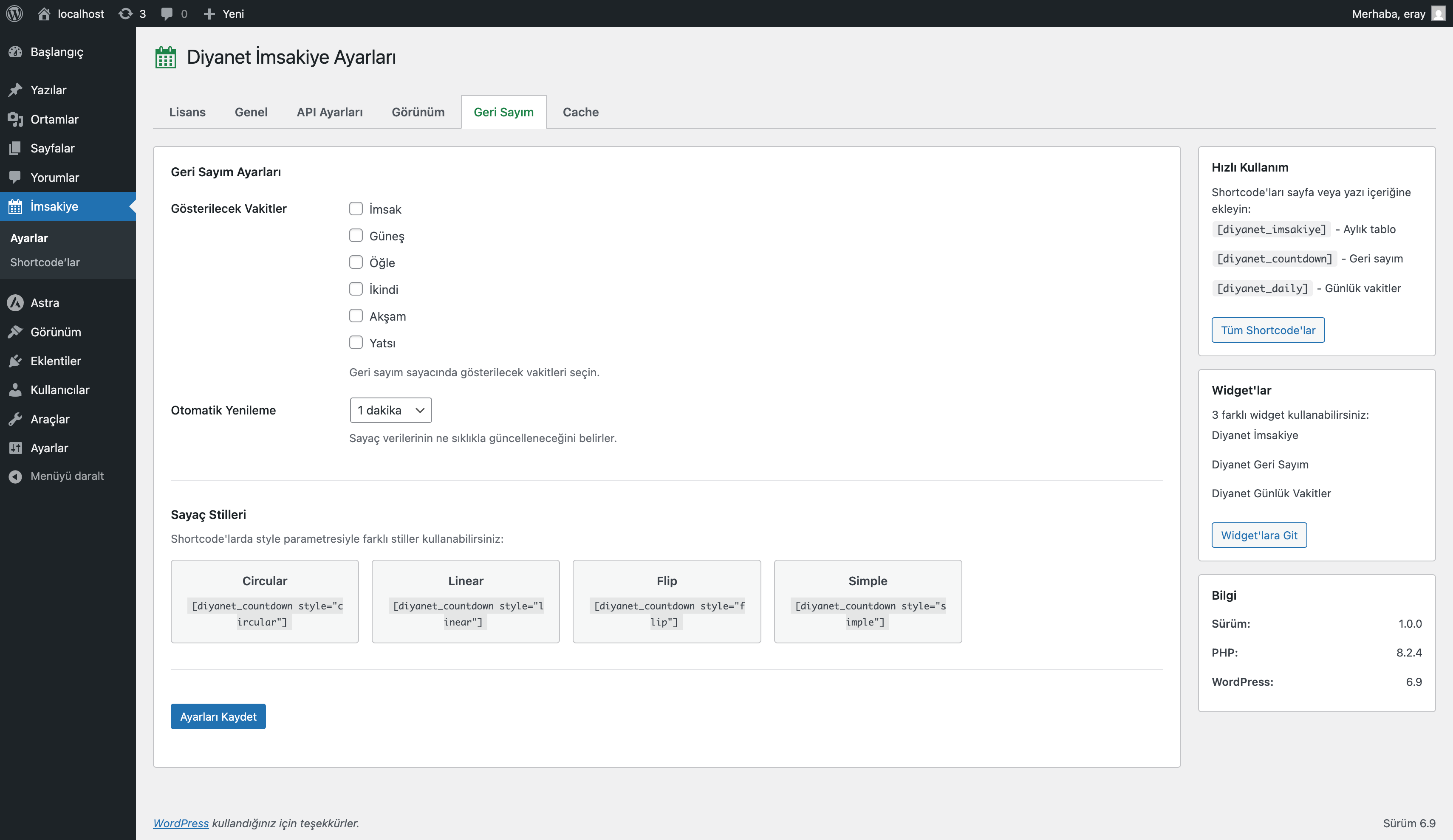Click the Eklentiler plugin icon
Screen dimensions: 1453x840
[16, 361]
